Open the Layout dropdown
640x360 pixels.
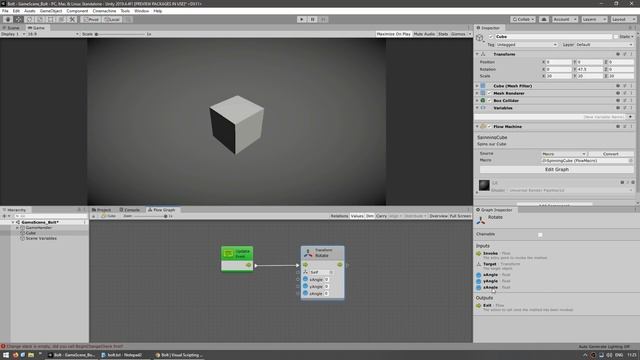tap(623, 19)
